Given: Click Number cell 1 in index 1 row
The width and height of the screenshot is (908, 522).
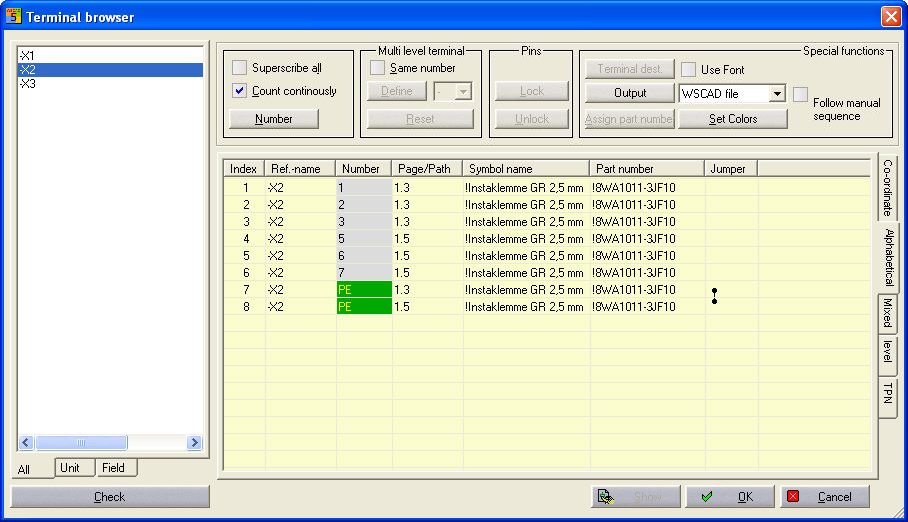Looking at the screenshot, I should click(364, 188).
